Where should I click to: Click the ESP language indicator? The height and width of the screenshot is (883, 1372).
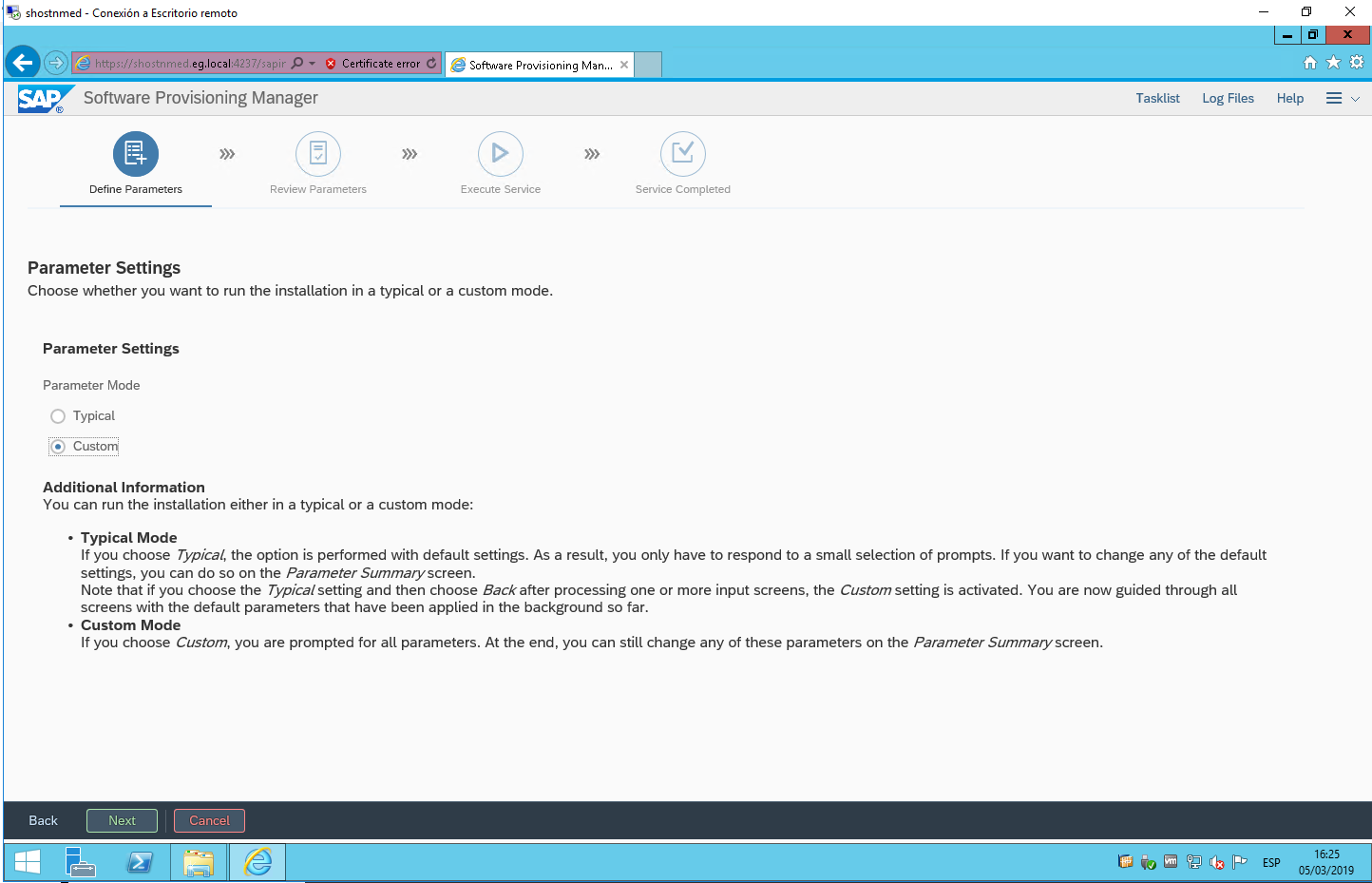pyautogui.click(x=1271, y=862)
